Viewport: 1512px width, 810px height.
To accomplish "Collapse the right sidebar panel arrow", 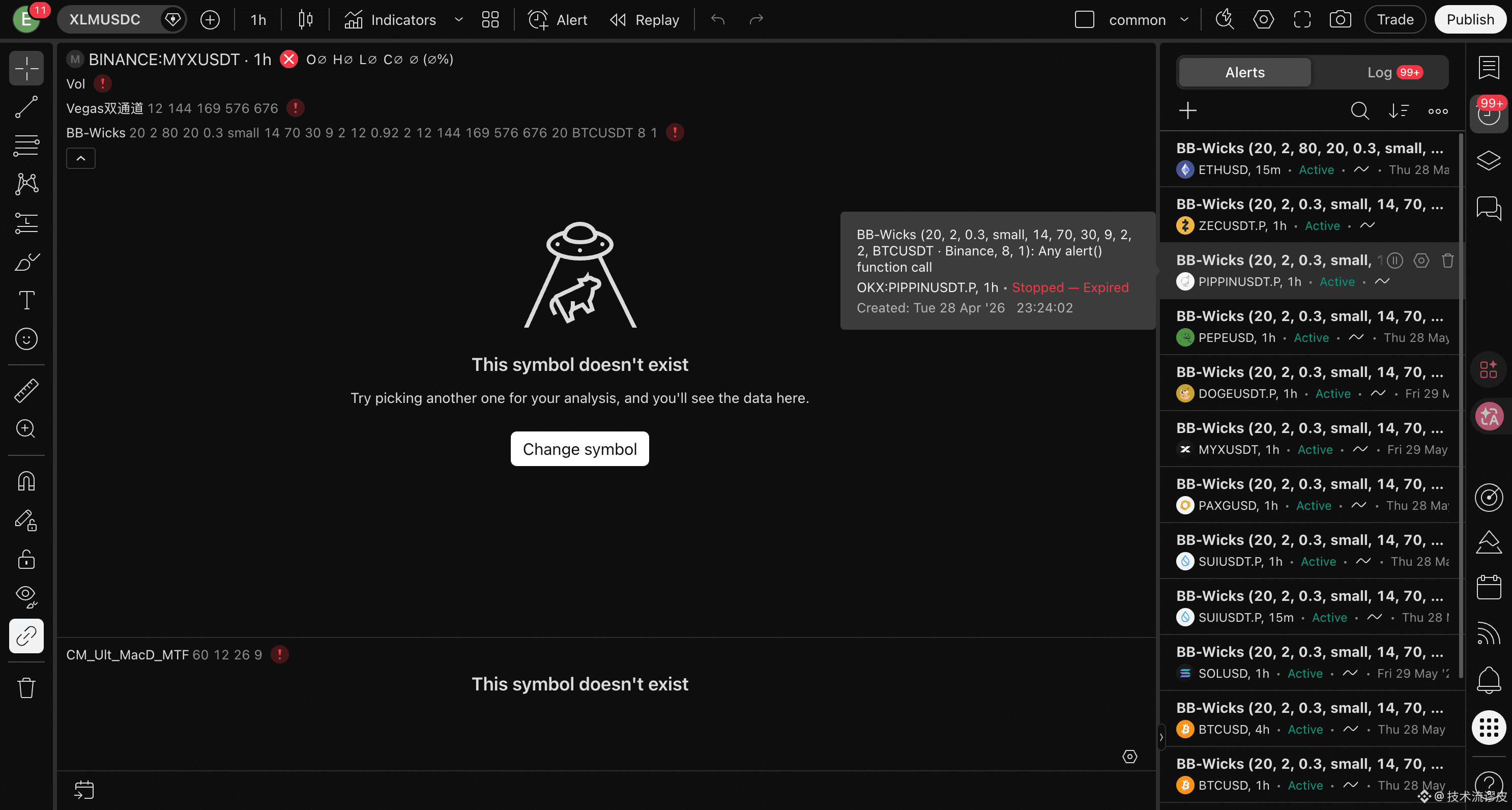I will [x=1161, y=737].
